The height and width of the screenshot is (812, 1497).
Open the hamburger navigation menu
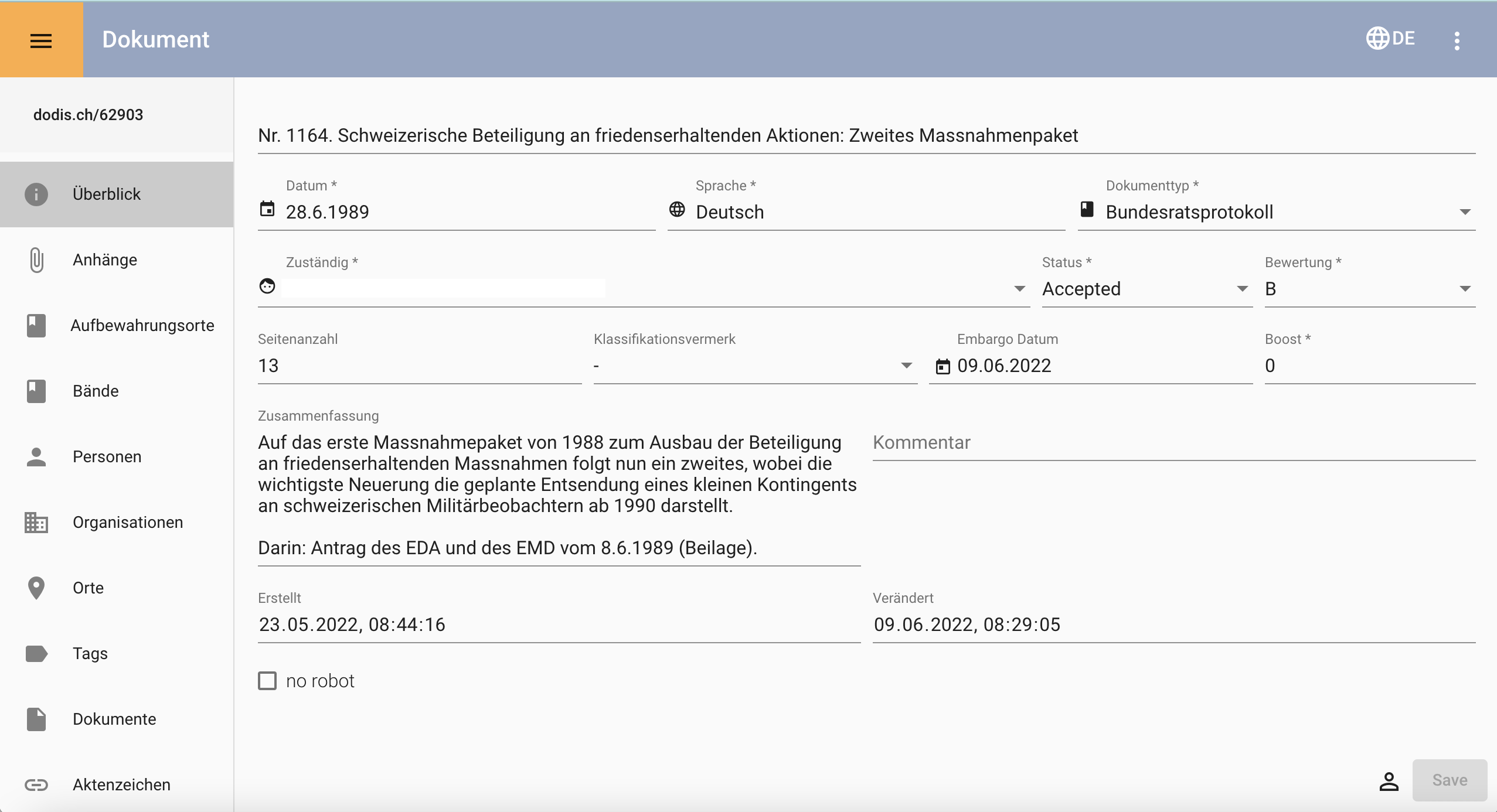coord(41,40)
